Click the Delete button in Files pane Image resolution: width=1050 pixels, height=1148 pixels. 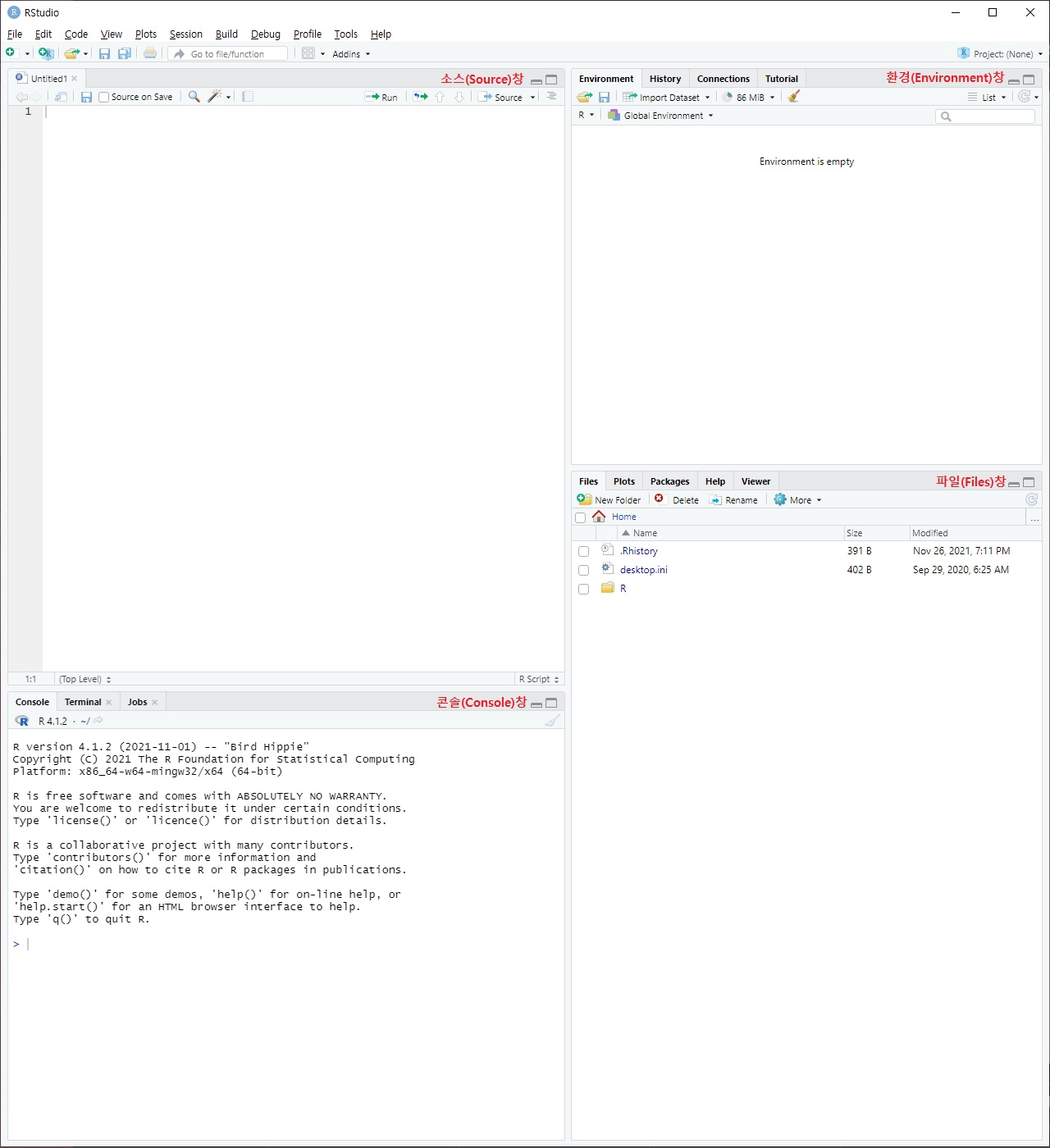pyautogui.click(x=677, y=499)
